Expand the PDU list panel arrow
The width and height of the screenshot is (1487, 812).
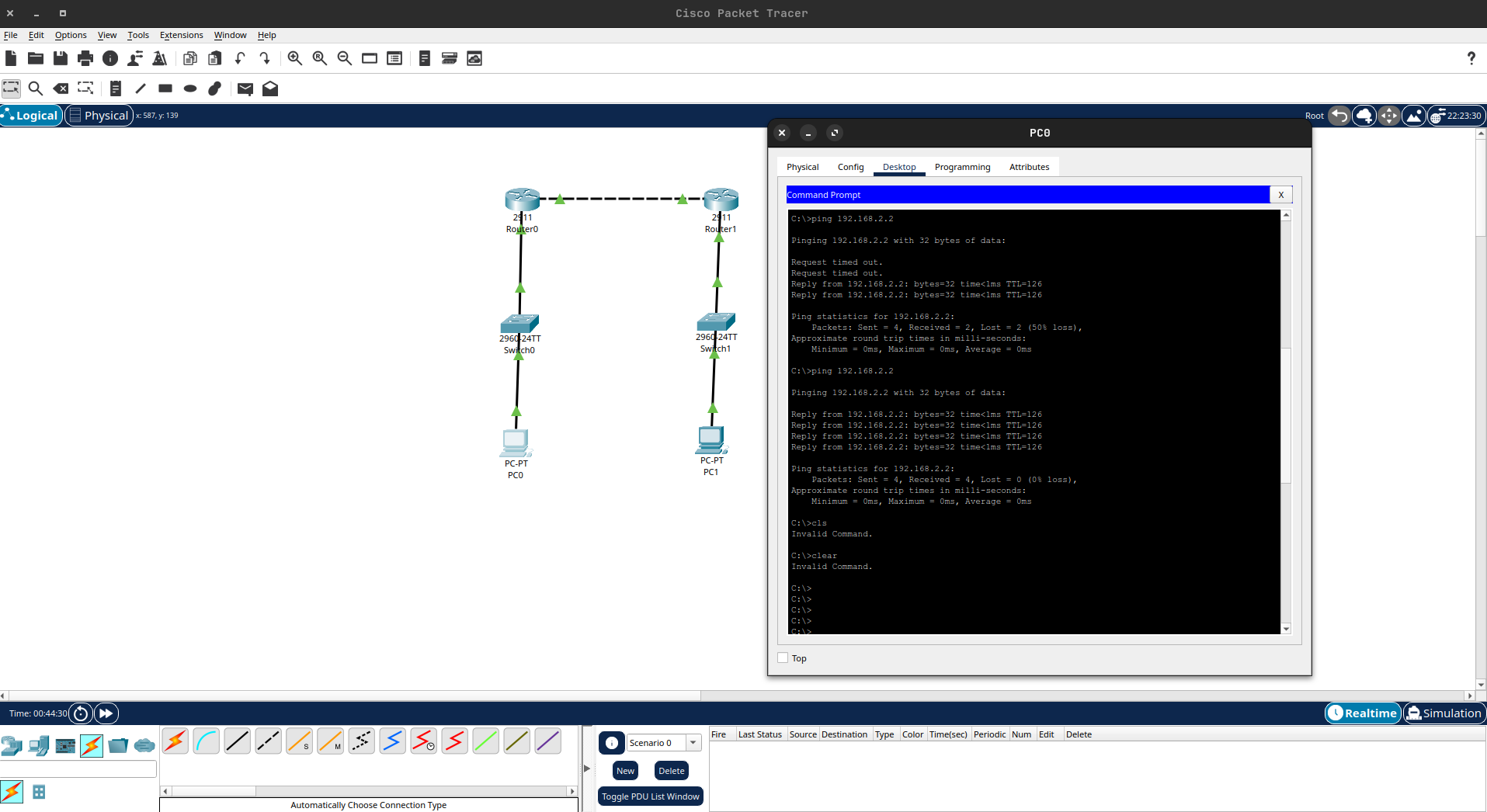(x=587, y=769)
